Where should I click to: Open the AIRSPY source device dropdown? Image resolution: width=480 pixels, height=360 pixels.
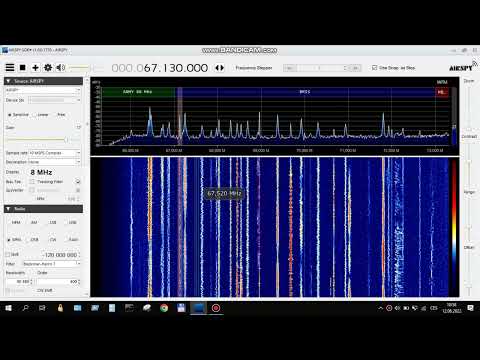click(43, 90)
